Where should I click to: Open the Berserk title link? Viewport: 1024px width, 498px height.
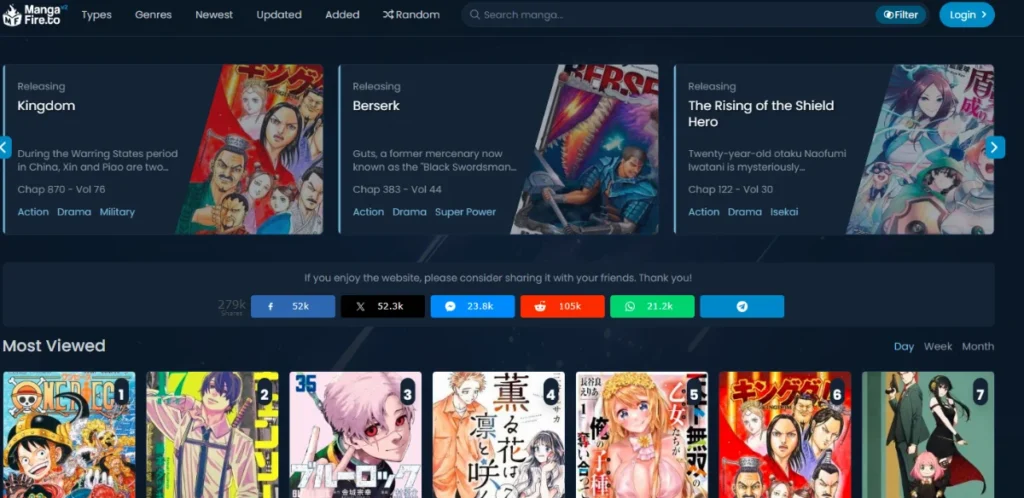375,105
